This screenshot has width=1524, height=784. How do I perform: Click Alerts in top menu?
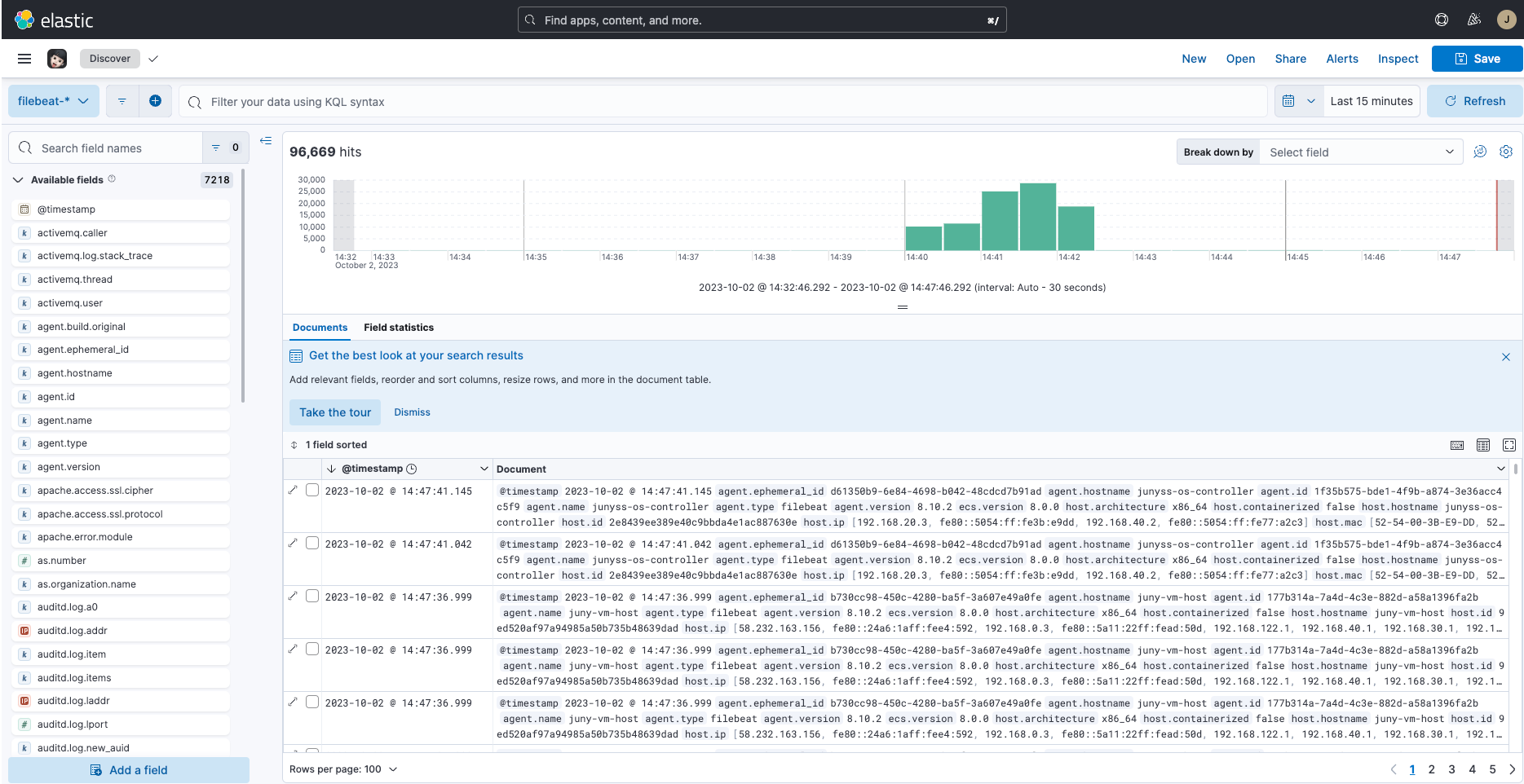click(1342, 59)
